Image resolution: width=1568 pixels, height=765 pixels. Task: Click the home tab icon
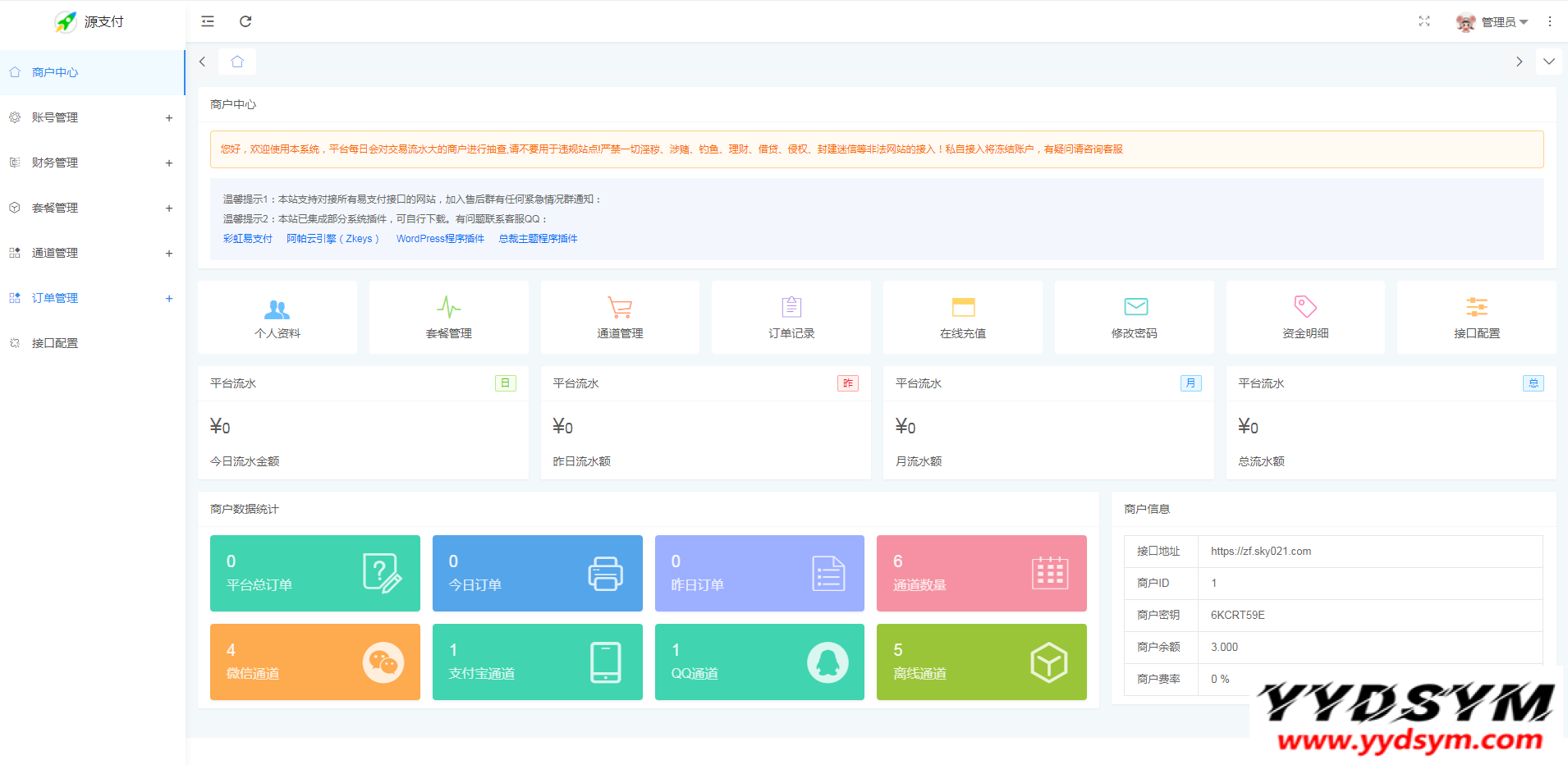point(237,62)
